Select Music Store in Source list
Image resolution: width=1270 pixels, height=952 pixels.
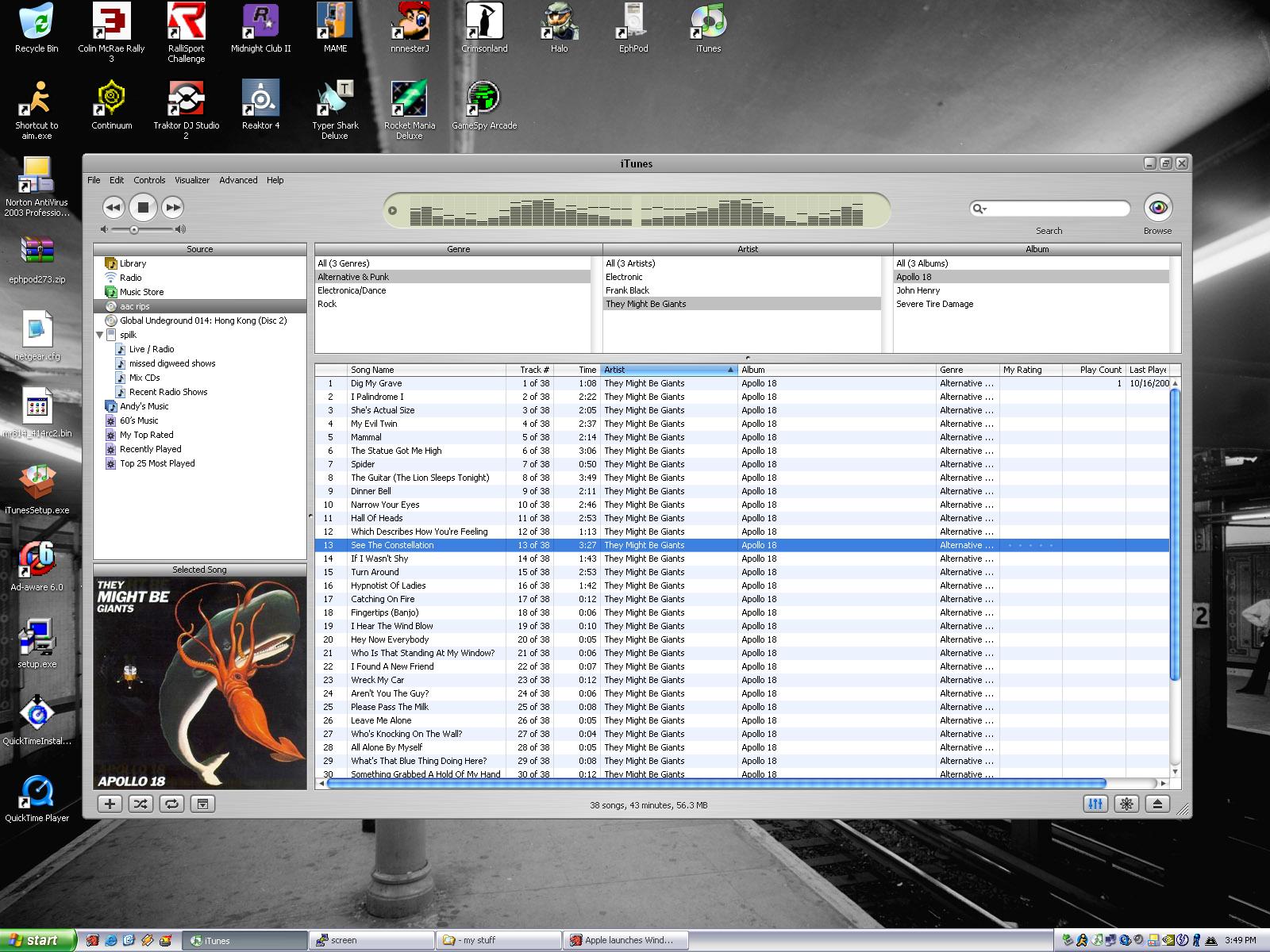(x=141, y=292)
